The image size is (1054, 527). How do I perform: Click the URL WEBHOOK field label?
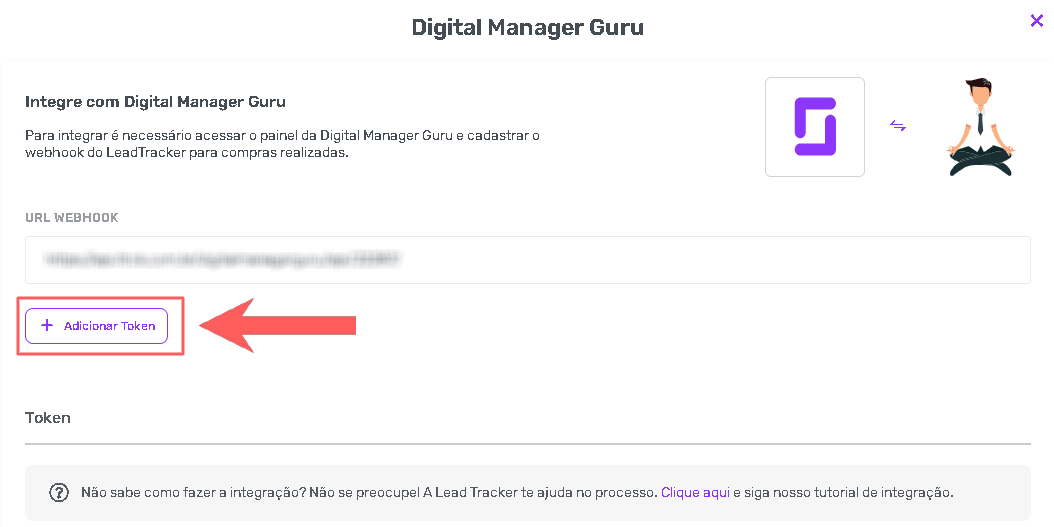pyautogui.click(x=72, y=218)
